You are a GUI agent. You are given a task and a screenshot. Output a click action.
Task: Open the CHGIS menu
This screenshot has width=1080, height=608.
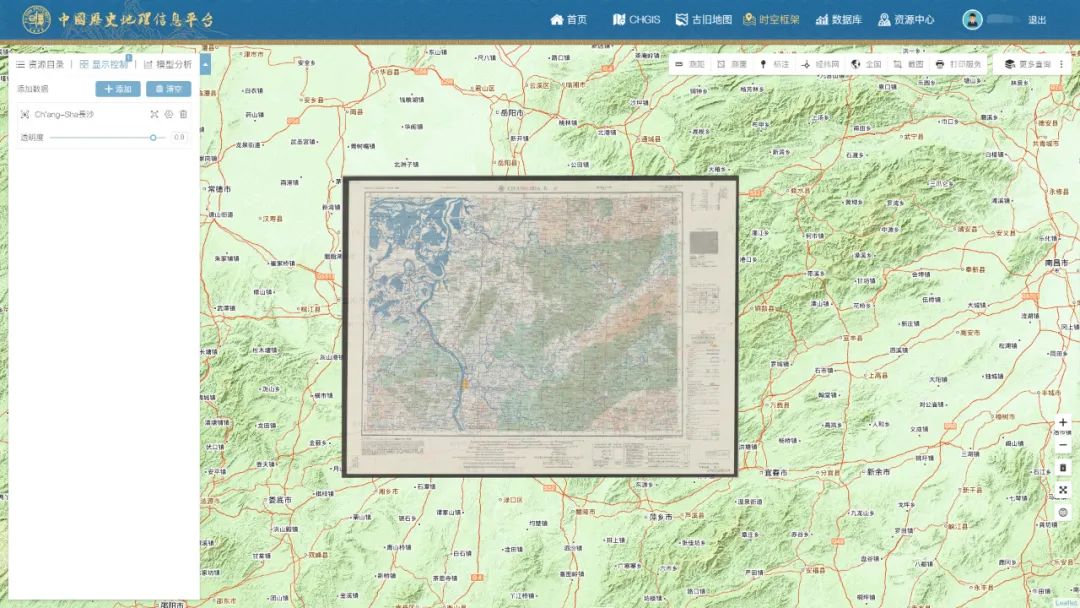point(636,19)
